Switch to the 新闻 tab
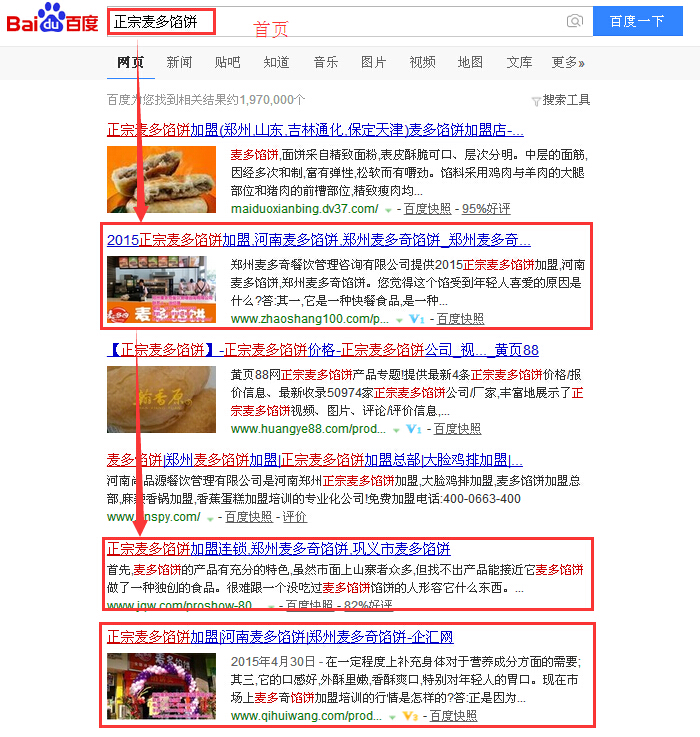The image size is (700, 737). 179,63
